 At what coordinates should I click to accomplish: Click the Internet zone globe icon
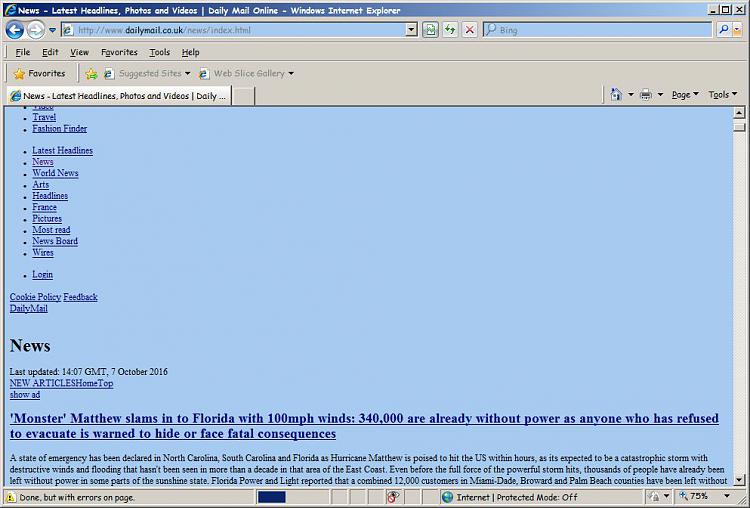(447, 497)
